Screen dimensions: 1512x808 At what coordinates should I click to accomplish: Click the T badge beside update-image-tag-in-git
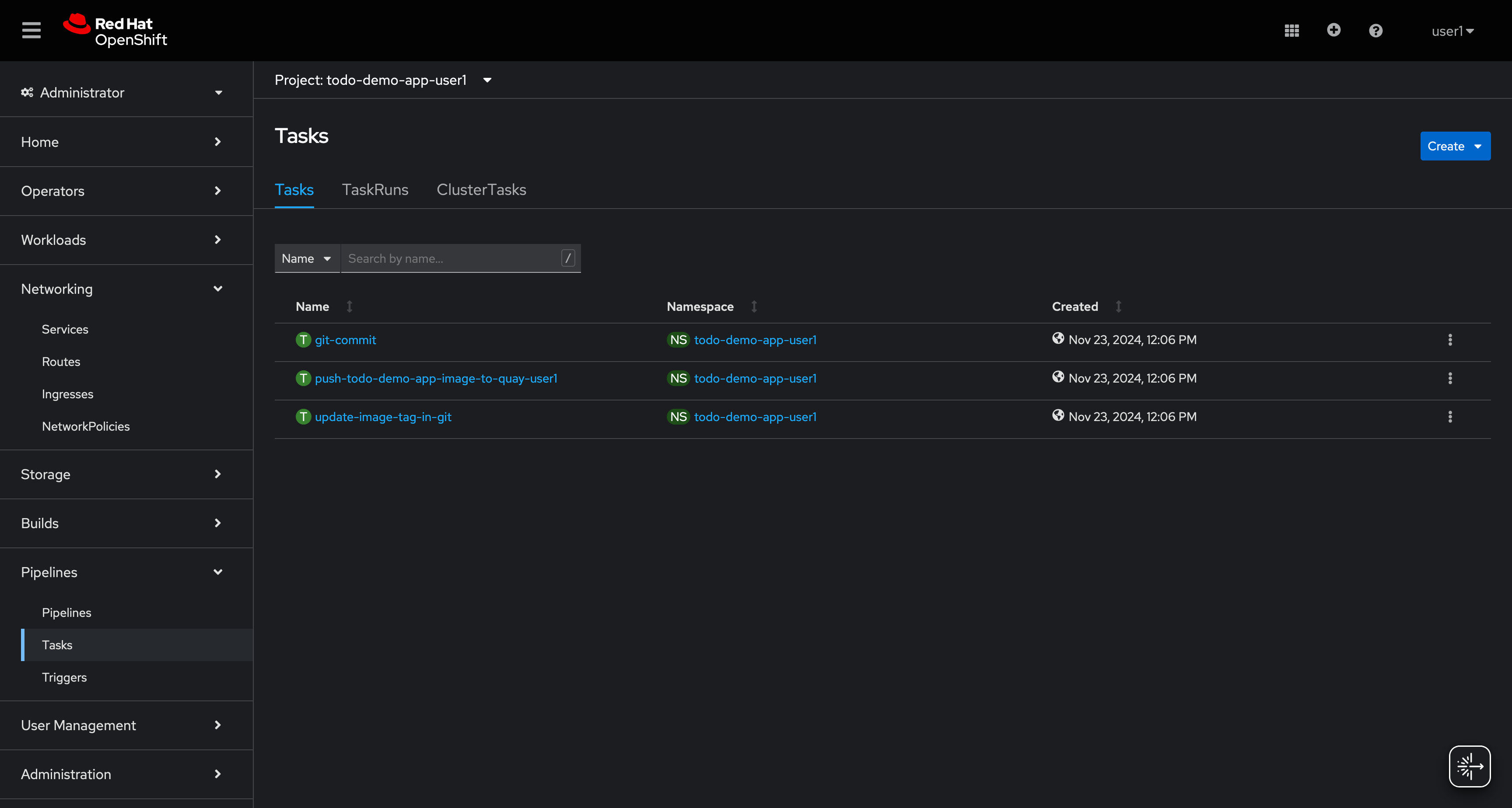(303, 417)
